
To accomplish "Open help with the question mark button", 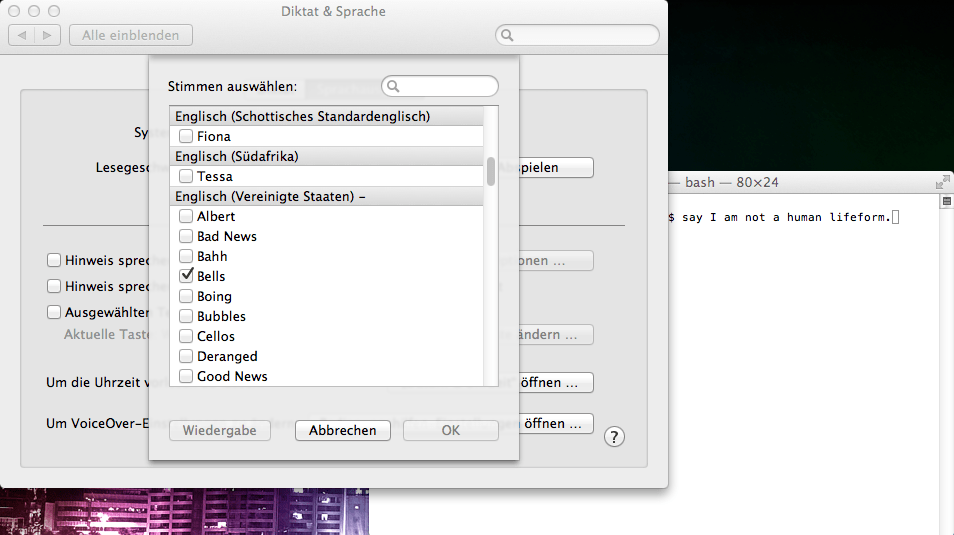I will [x=615, y=437].
